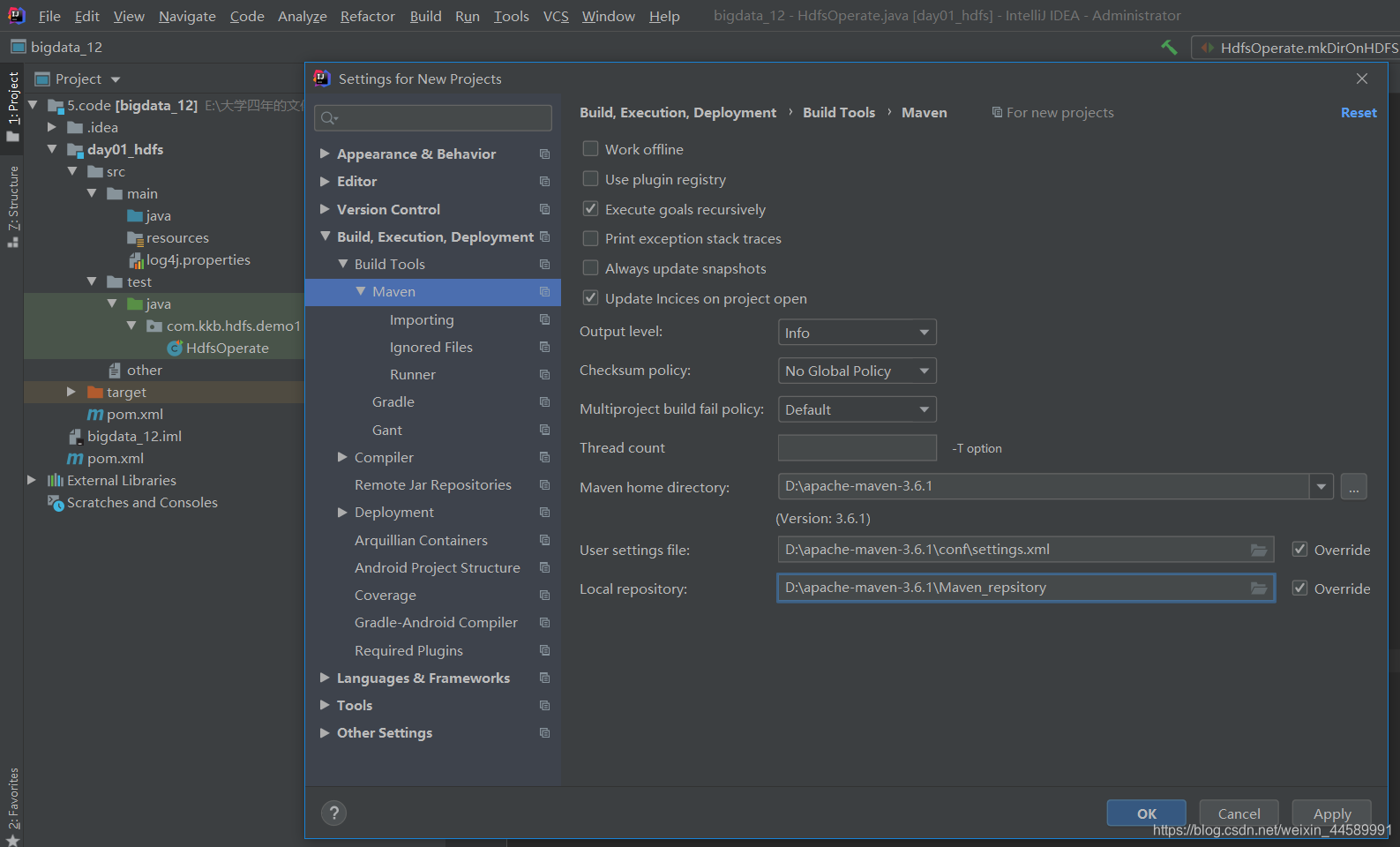1400x847 pixels.
Task: Click the HdfsOperate class file icon
Action: click(175, 349)
